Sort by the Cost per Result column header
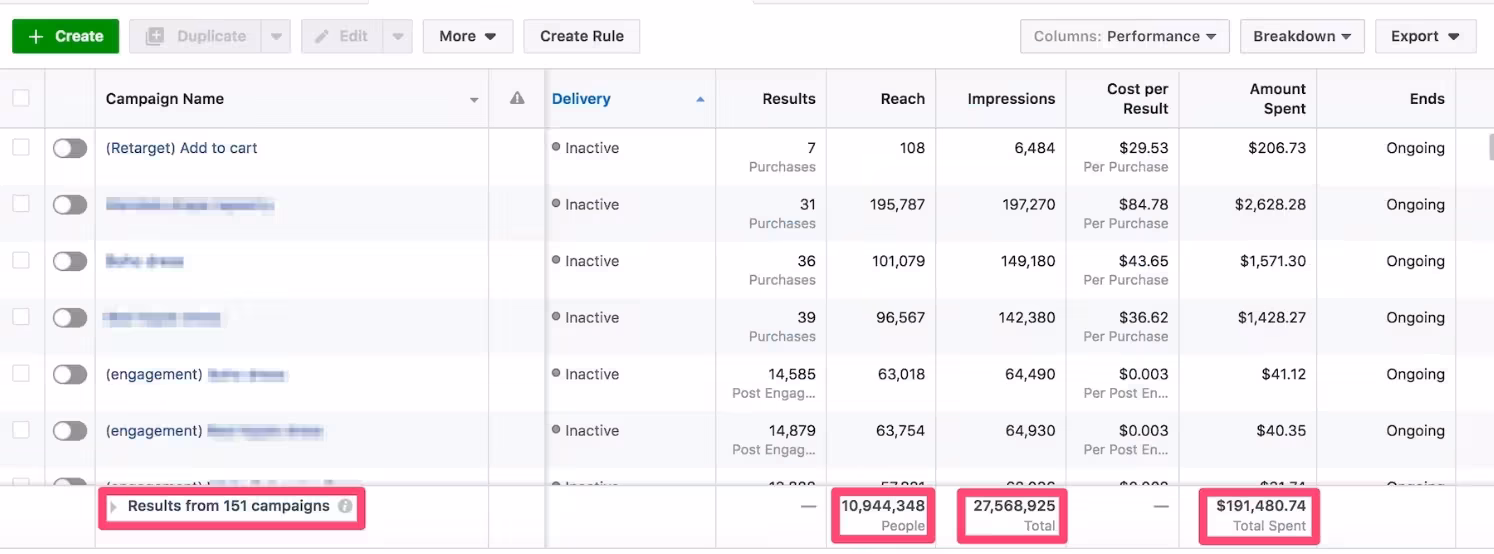 click(x=1137, y=98)
